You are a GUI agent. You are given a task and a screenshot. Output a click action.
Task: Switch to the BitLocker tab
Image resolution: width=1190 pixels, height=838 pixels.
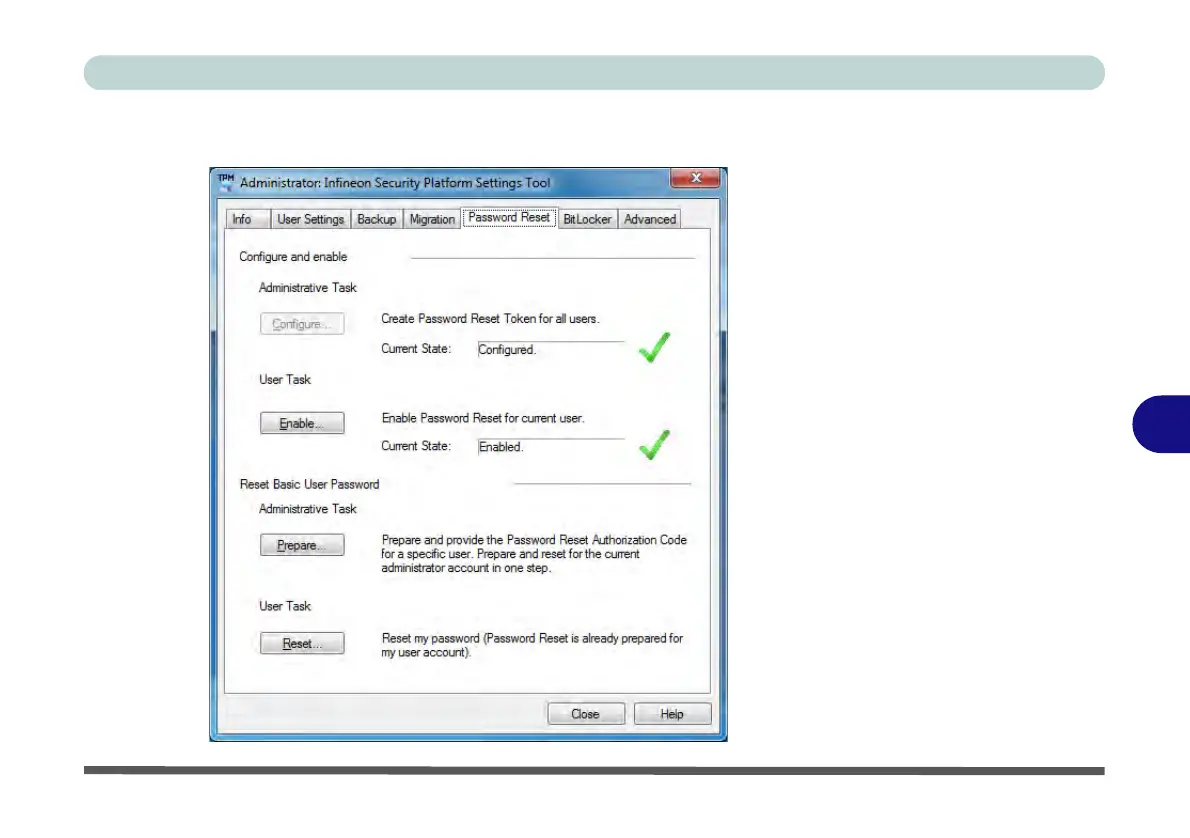pos(587,219)
